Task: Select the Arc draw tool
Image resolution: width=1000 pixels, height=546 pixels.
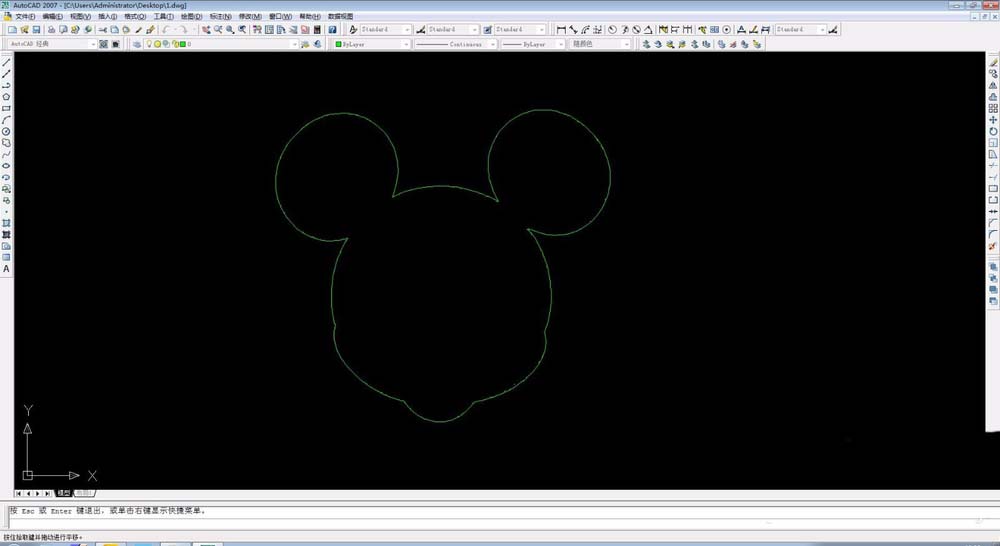Action: (x=6, y=120)
